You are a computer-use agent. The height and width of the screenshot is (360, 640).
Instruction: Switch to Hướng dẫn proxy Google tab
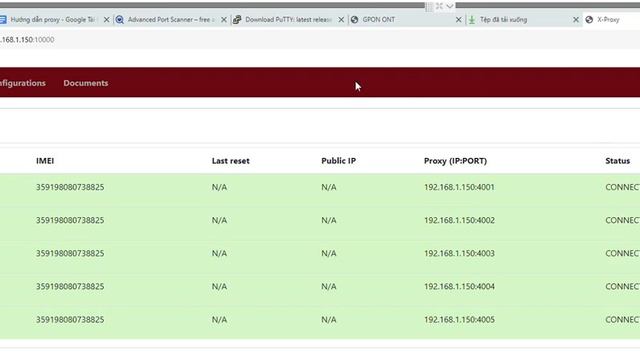(52, 20)
